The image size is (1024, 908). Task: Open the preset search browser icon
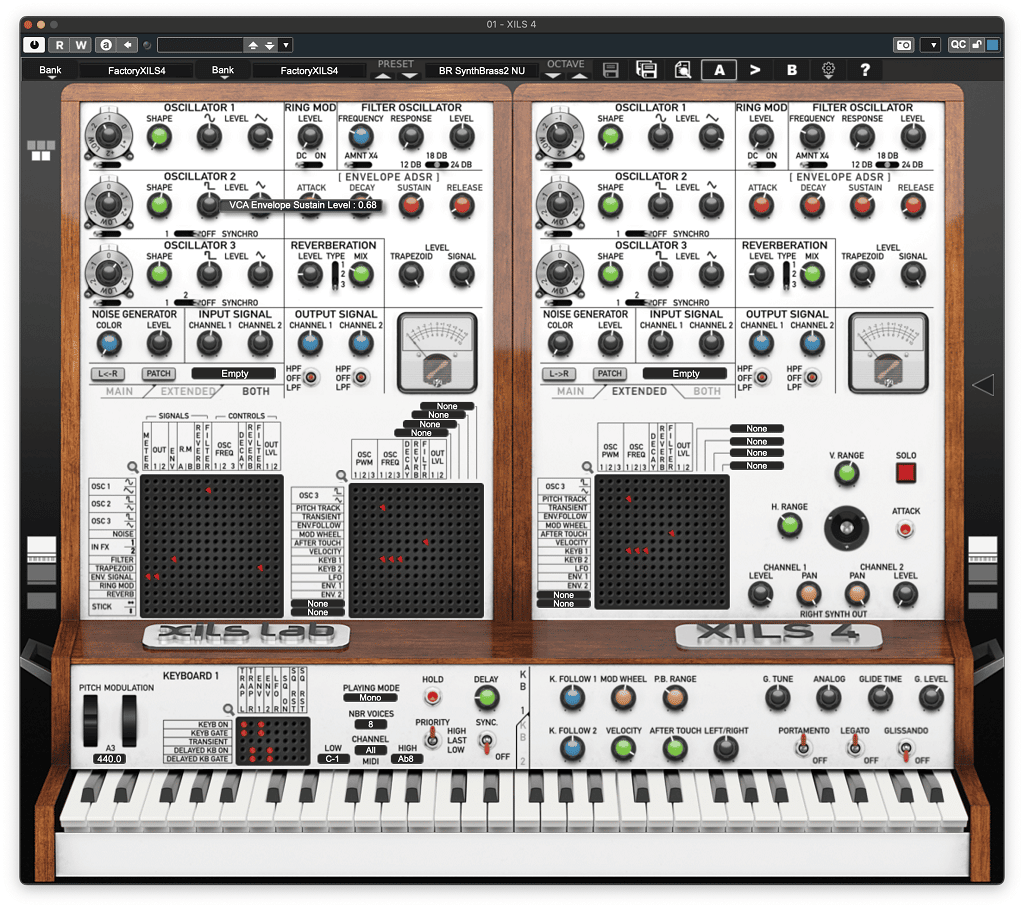pos(682,70)
